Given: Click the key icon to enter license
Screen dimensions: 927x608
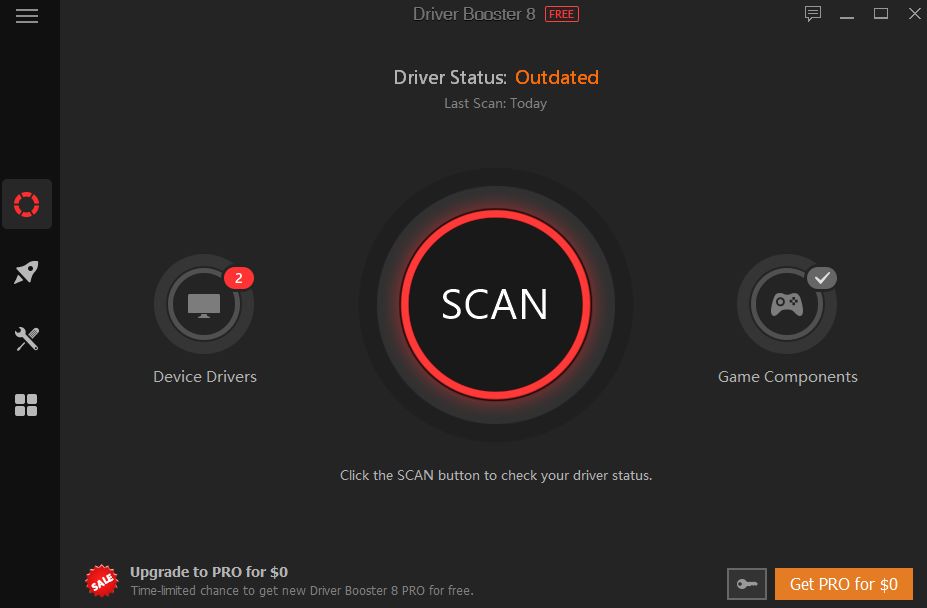Looking at the screenshot, I should click(x=747, y=584).
